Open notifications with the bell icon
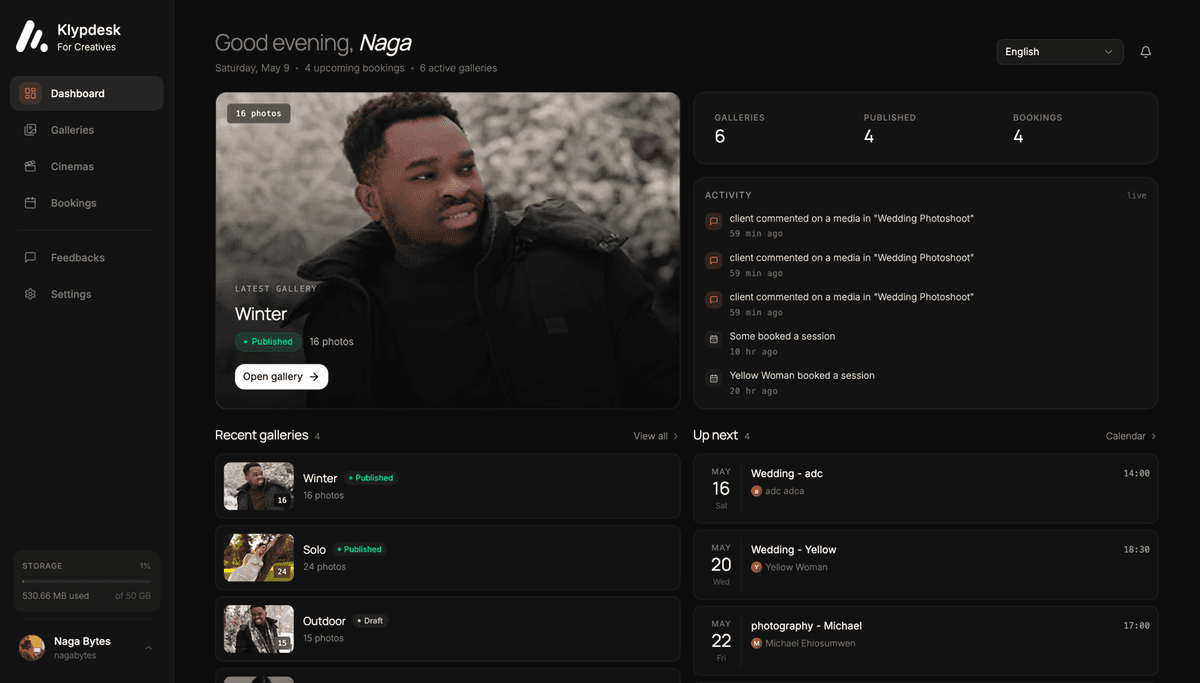Viewport: 1200px width, 683px height. tap(1146, 52)
